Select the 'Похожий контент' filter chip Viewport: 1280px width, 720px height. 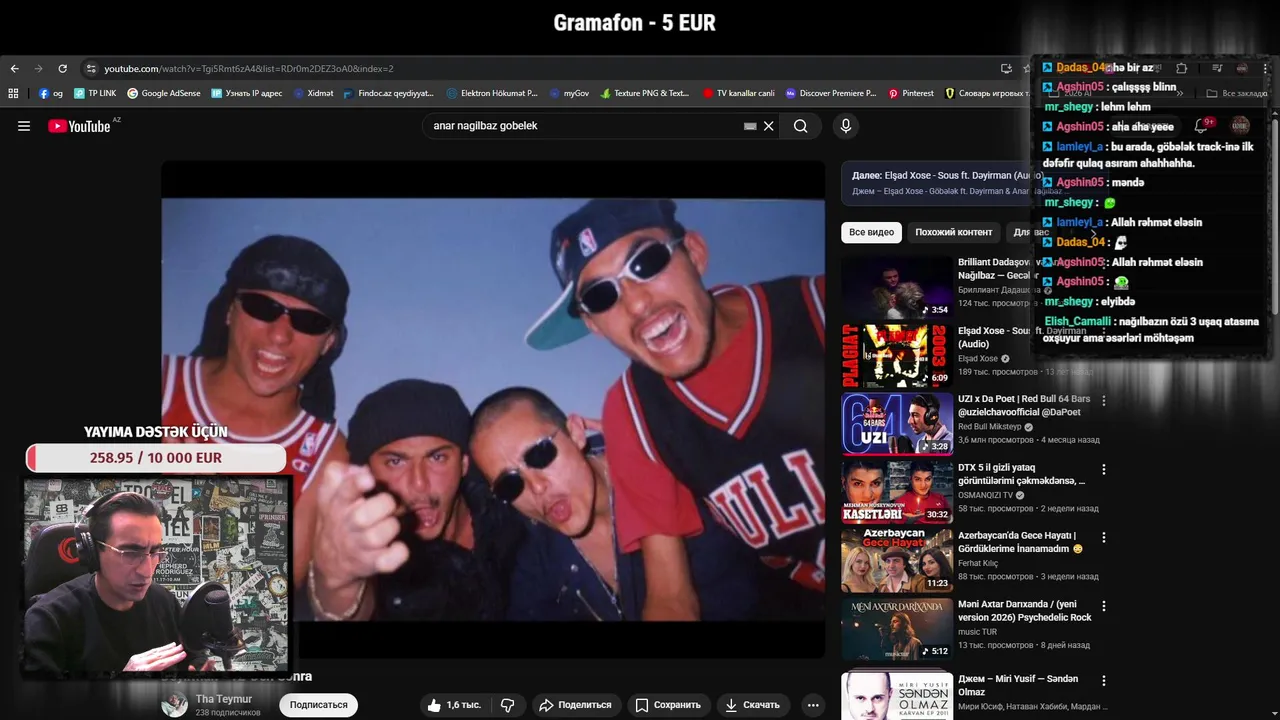point(954,232)
